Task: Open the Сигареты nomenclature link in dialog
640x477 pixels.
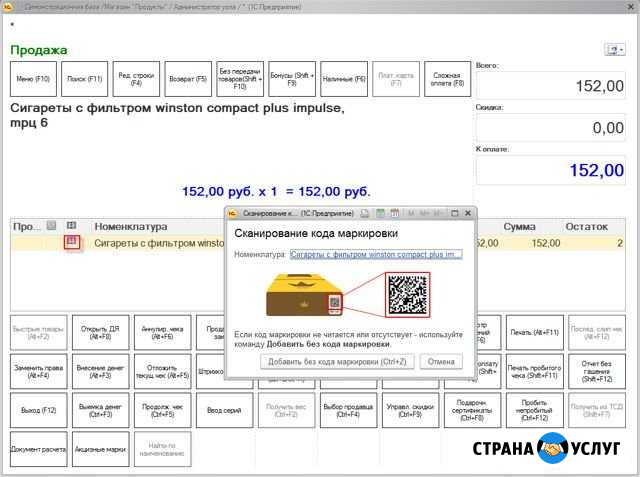Action: coord(376,254)
